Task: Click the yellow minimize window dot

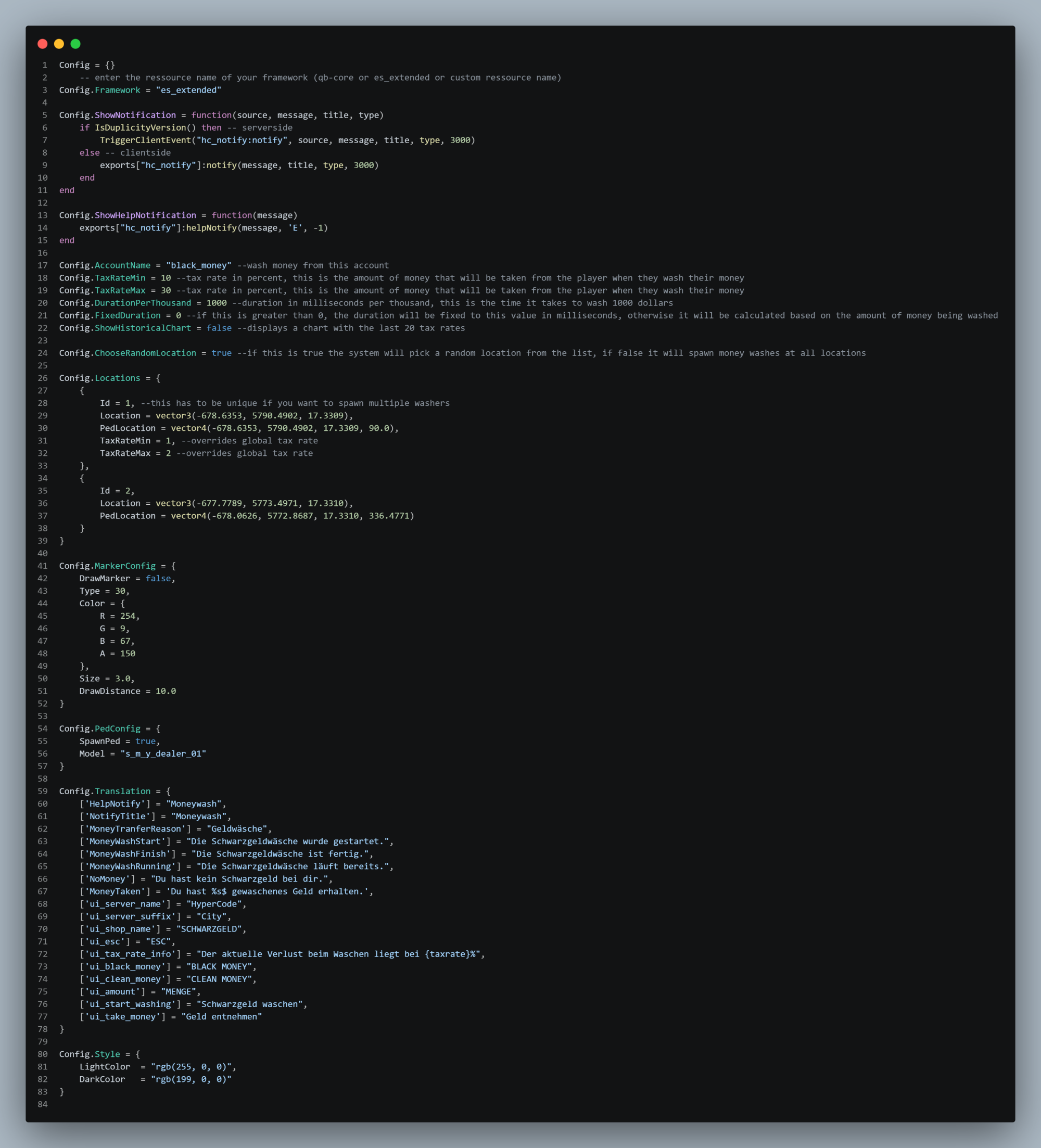Action: (59, 44)
